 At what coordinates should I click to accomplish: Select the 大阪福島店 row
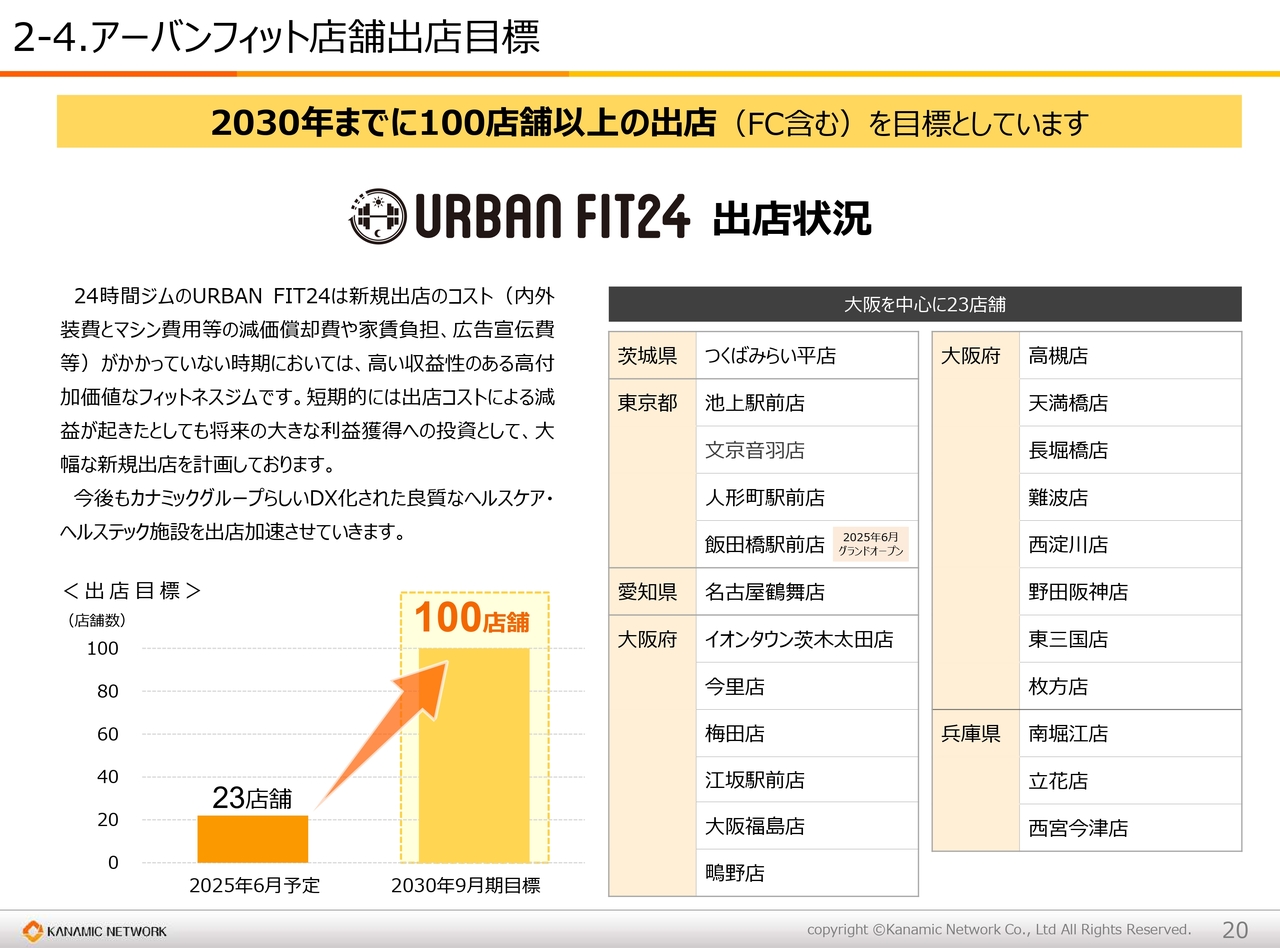point(807,826)
